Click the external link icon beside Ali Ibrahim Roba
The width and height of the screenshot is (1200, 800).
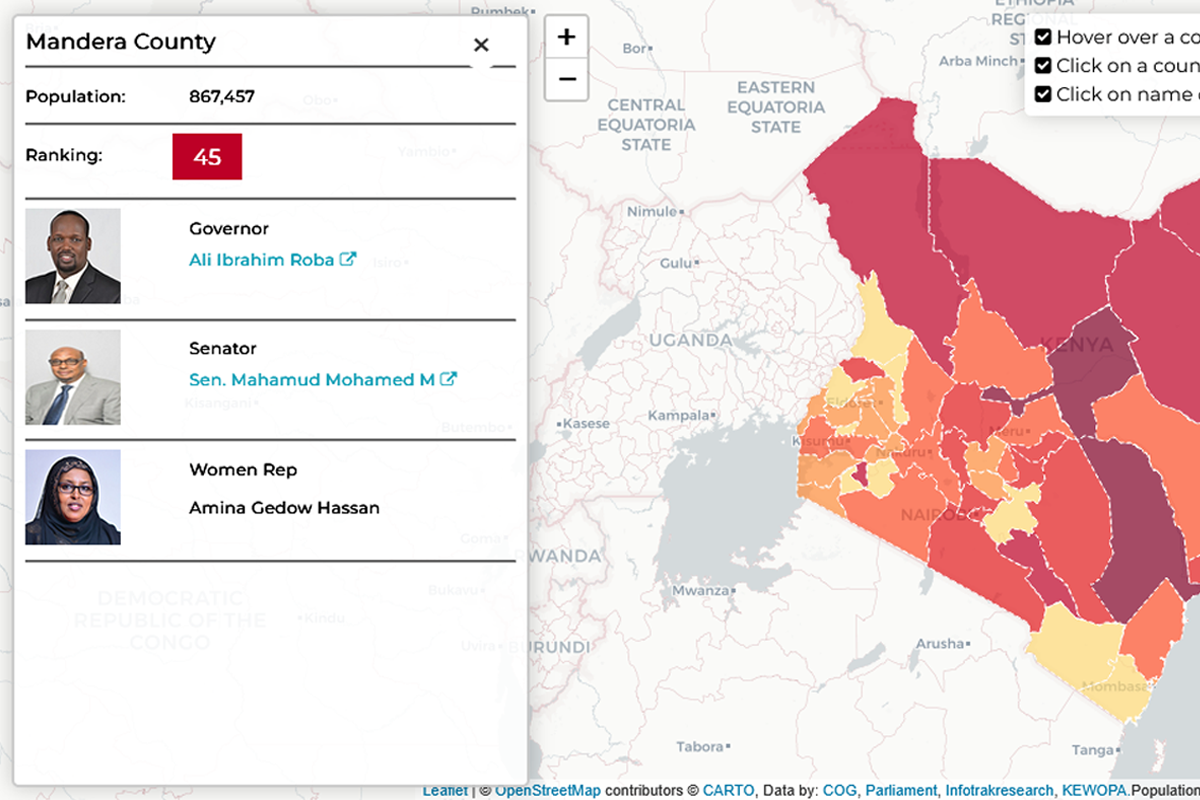click(x=346, y=259)
